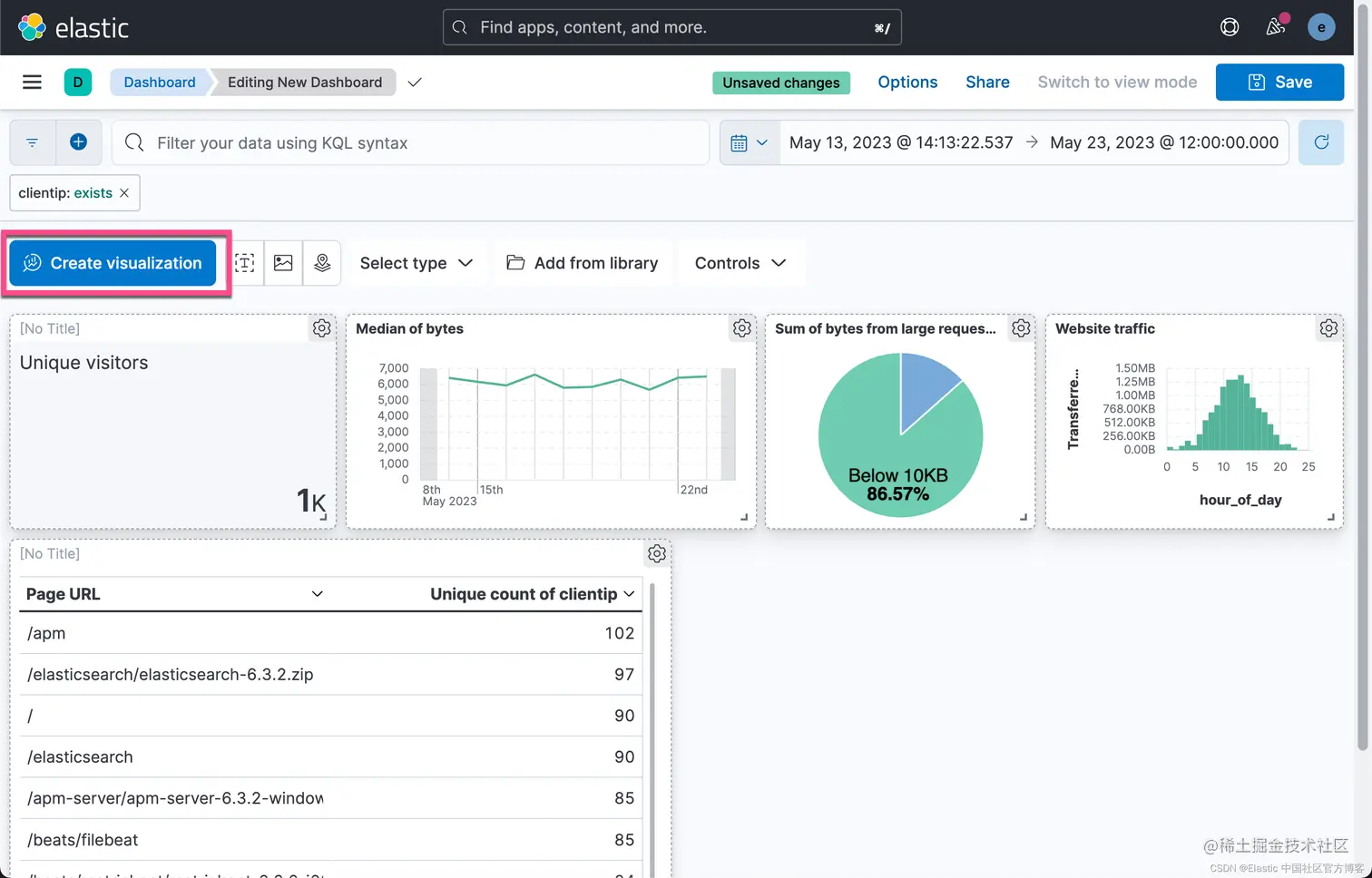This screenshot has width=1372, height=878.
Task: Add a Maps panel
Action: 322,263
